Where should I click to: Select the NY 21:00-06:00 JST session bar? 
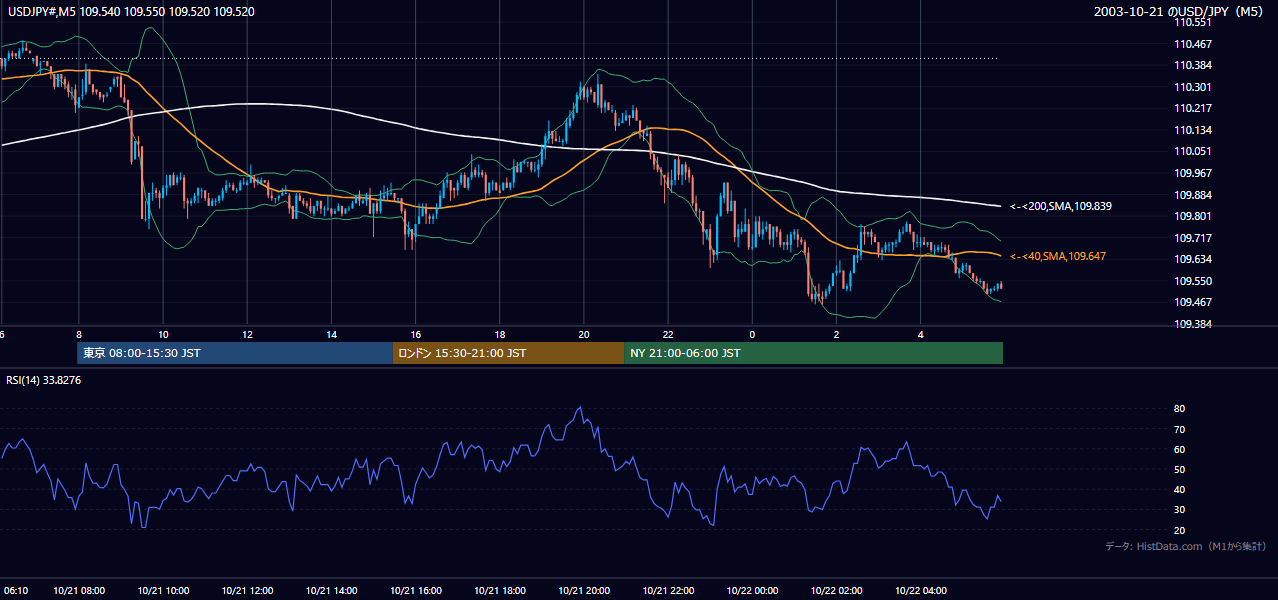(814, 353)
